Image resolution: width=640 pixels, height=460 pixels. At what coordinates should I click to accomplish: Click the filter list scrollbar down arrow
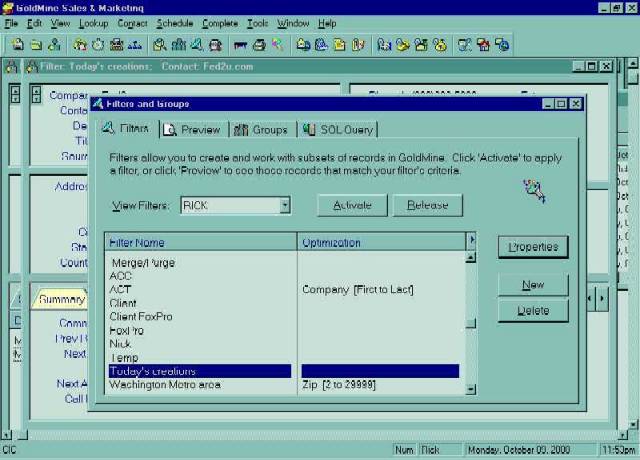point(471,389)
